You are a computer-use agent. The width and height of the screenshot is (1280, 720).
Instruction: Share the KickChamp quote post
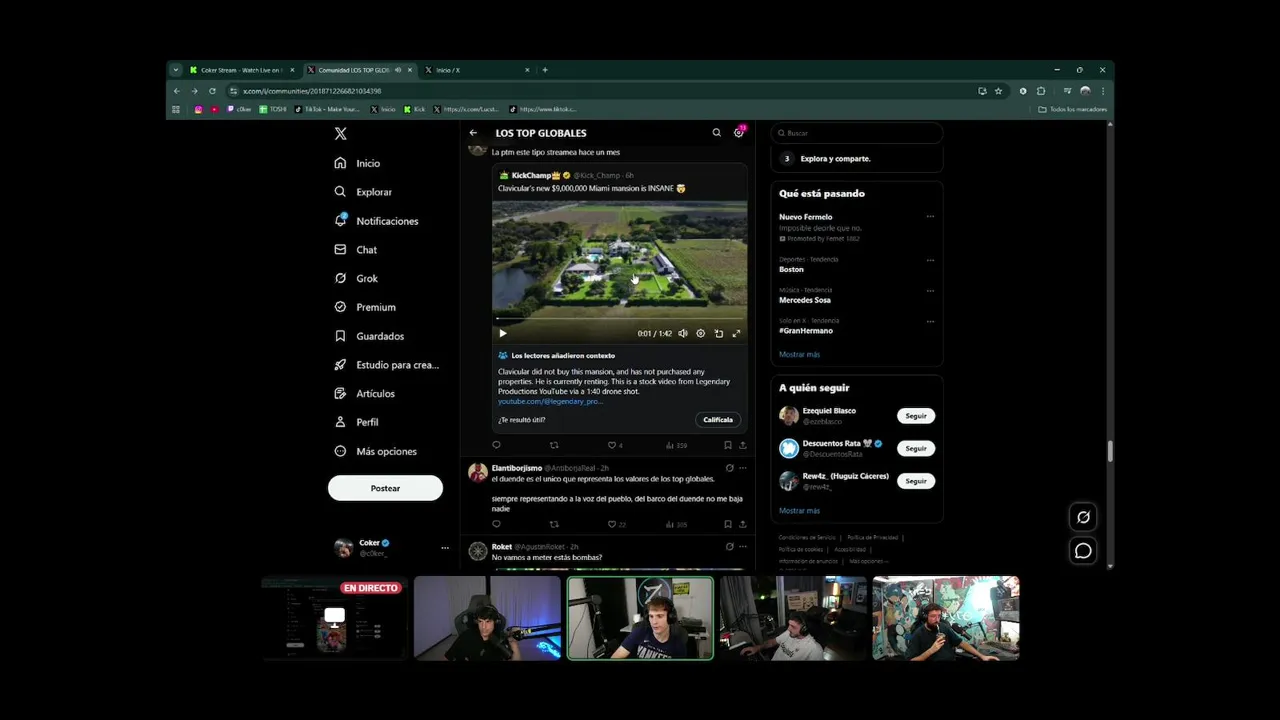click(x=742, y=445)
